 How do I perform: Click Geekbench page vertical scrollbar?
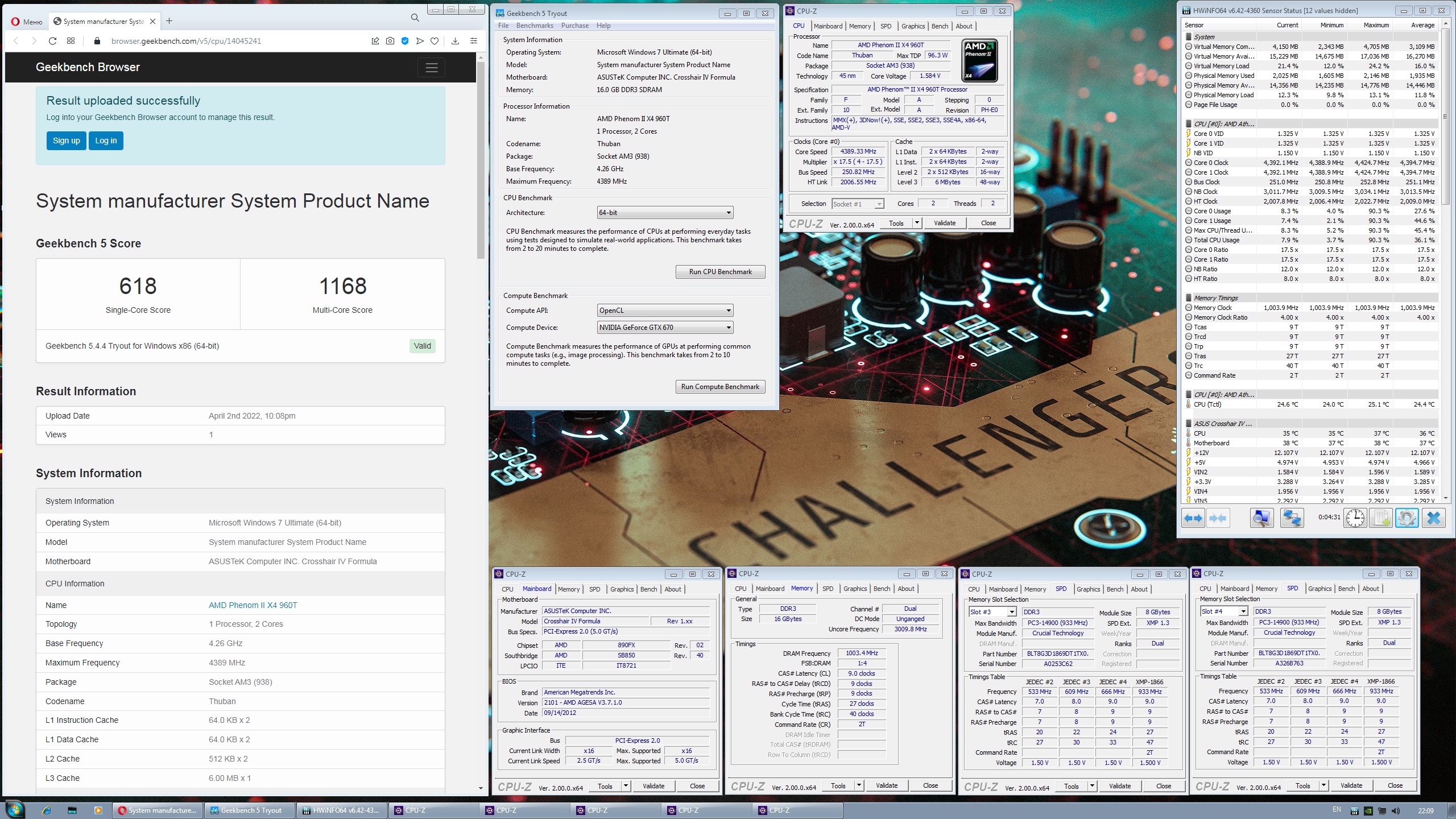(x=481, y=159)
